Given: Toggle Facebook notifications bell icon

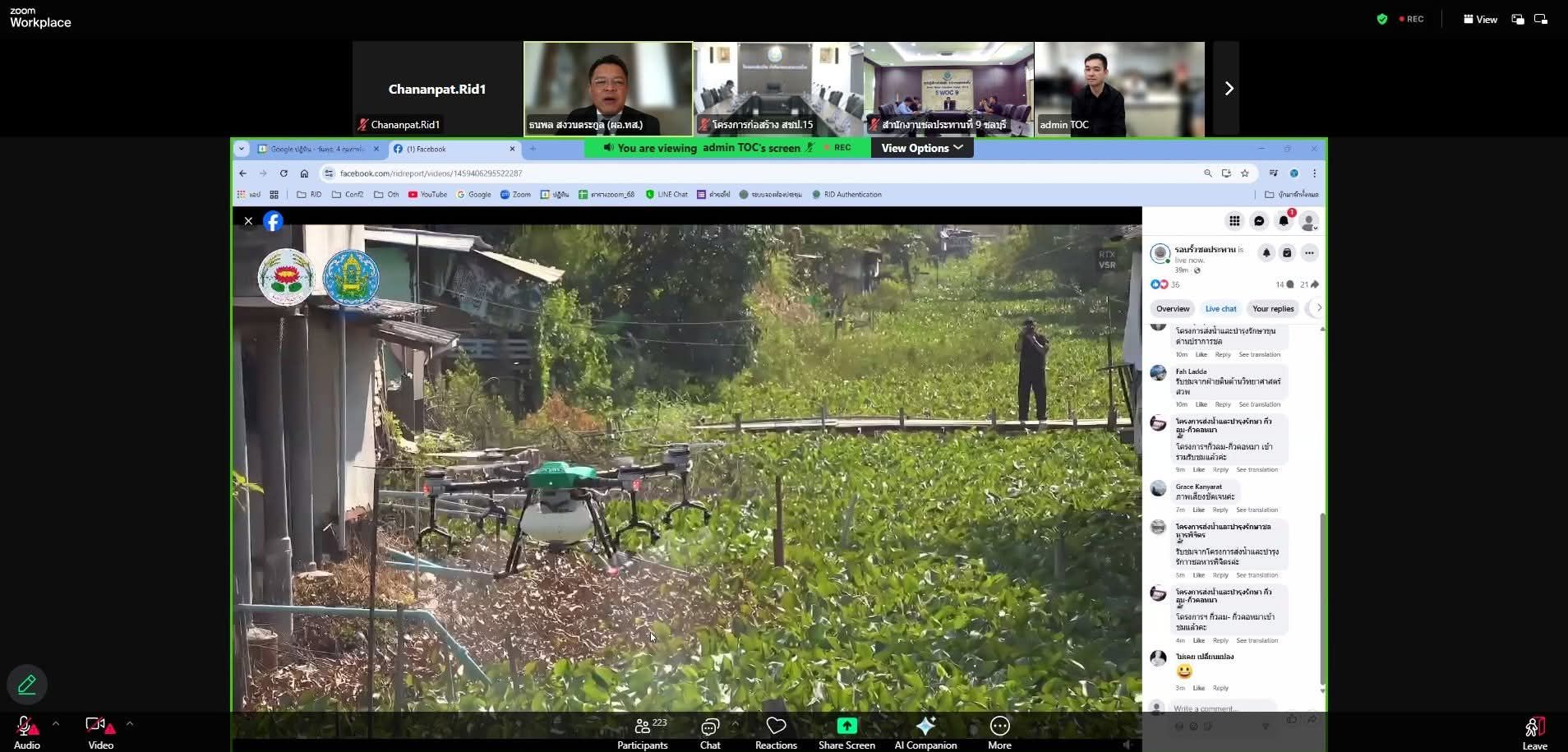Looking at the screenshot, I should pos(1283,220).
